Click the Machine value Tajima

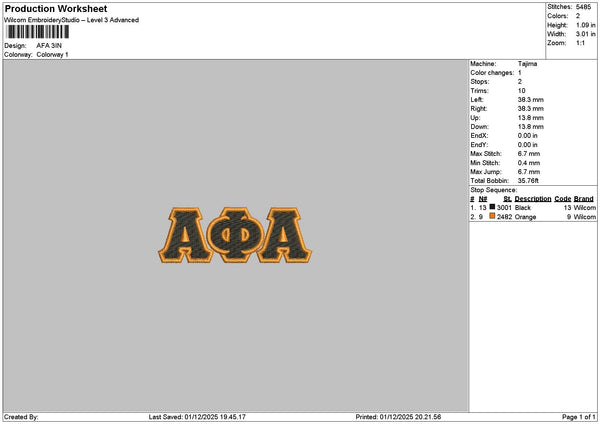tap(527, 64)
